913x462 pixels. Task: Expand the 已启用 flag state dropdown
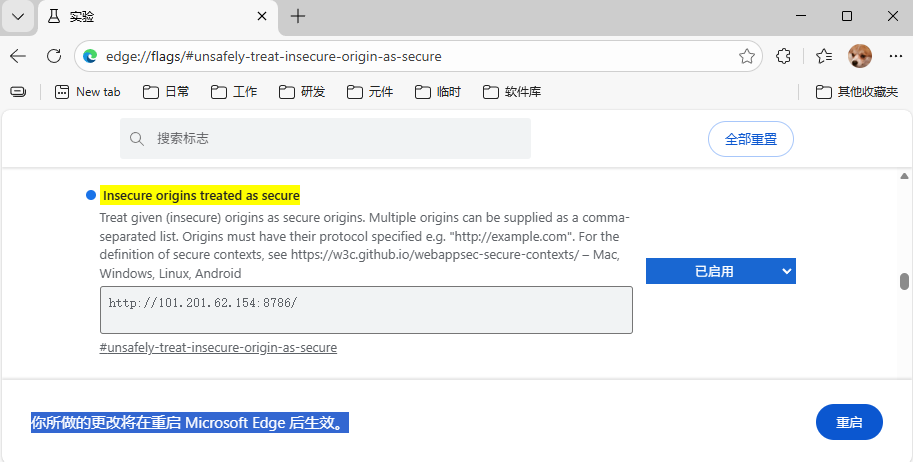click(720, 271)
